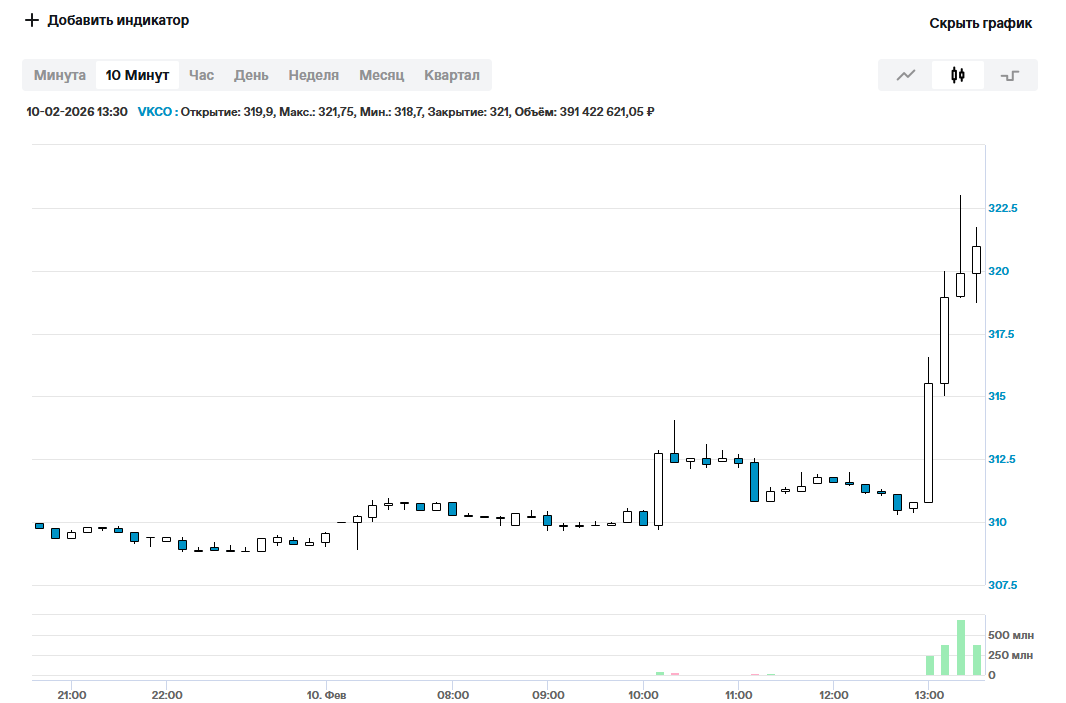Select the 10 Минут timeframe tab
Image resolution: width=1066 pixels, height=703 pixels.
[x=138, y=75]
